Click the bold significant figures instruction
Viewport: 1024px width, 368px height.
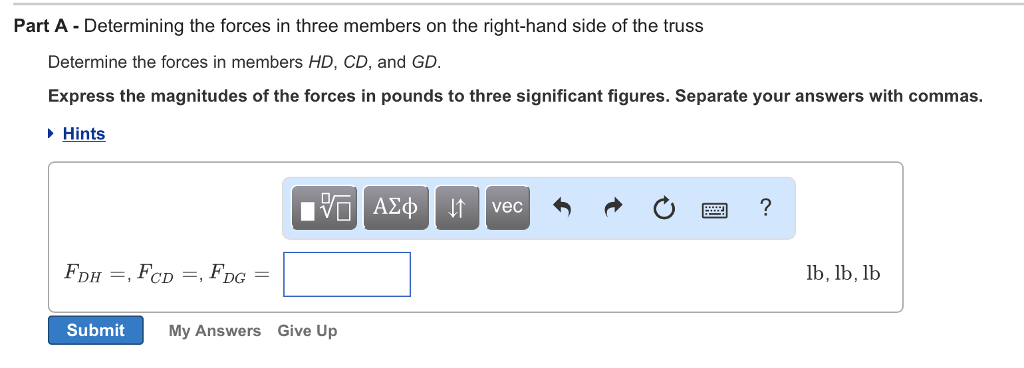tap(515, 97)
